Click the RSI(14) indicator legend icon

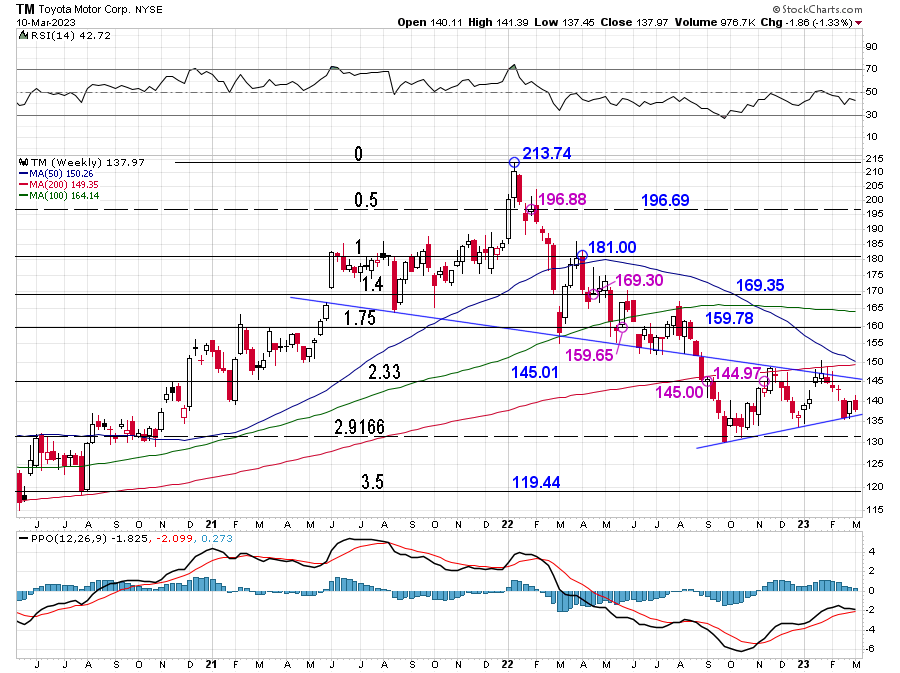coord(23,35)
